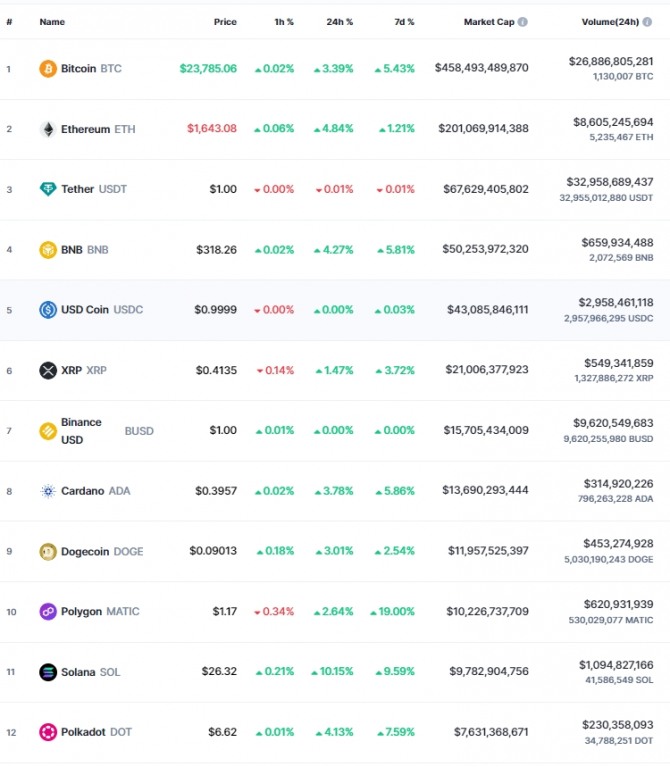Click the Volume(24h) info icon
This screenshot has width=670, height=767.
(647, 22)
